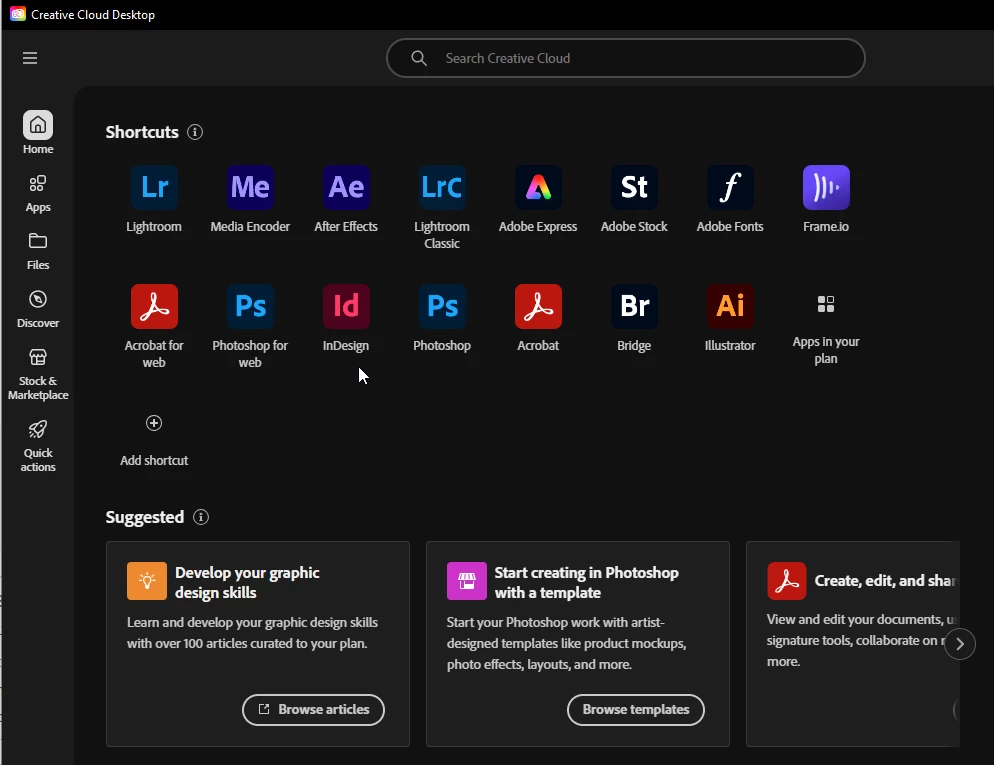Open the Lightroom shortcut

pyautogui.click(x=154, y=188)
